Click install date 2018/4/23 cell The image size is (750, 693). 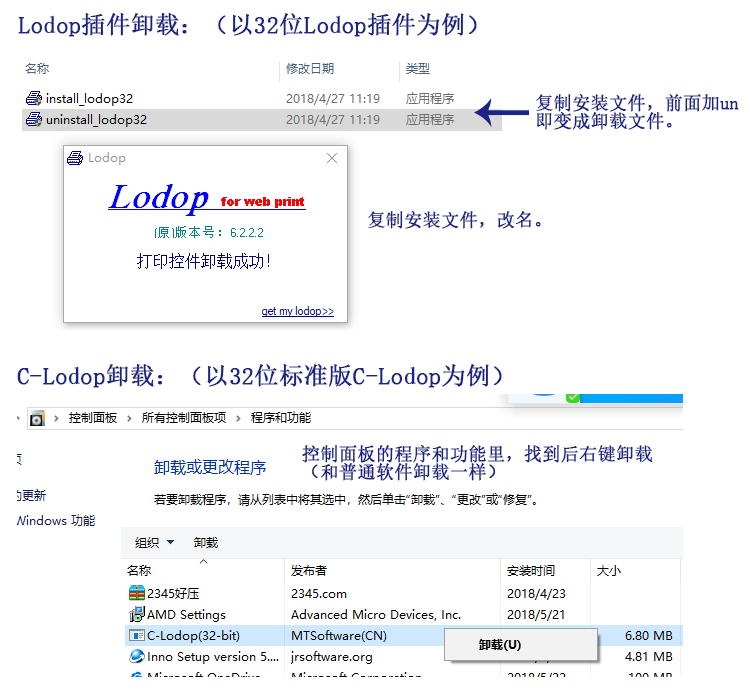coord(536,594)
